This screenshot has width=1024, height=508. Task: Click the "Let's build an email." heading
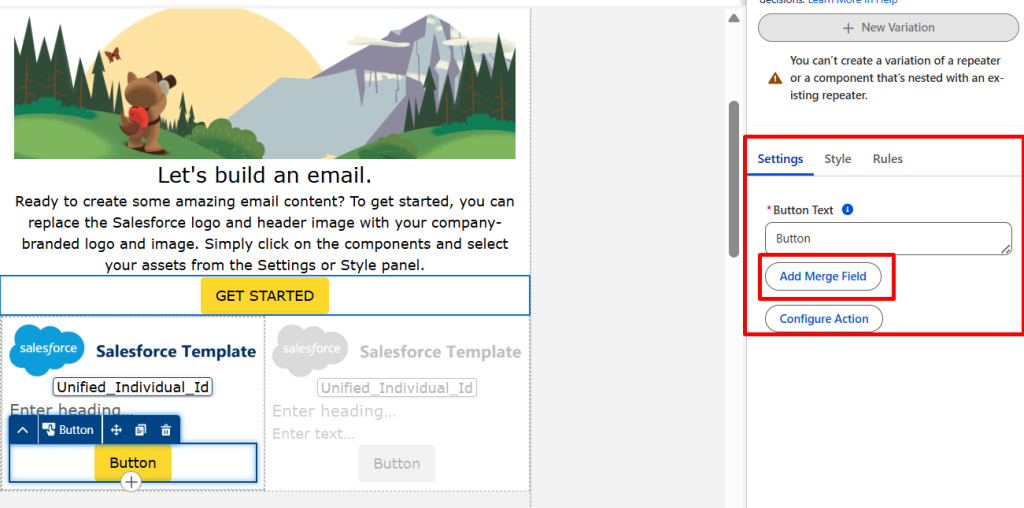click(x=264, y=175)
